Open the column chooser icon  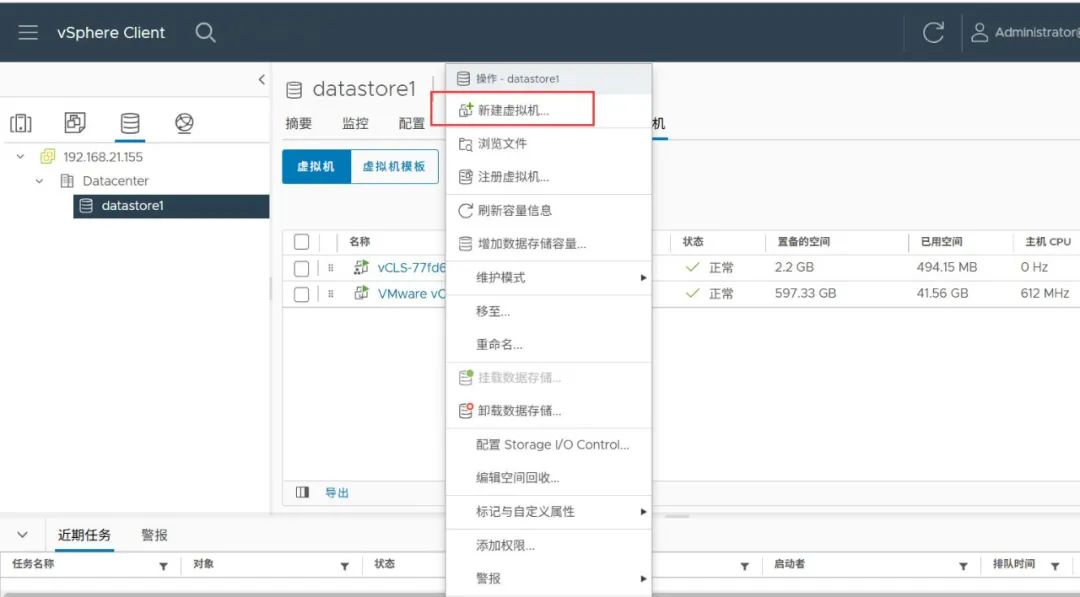[302, 492]
